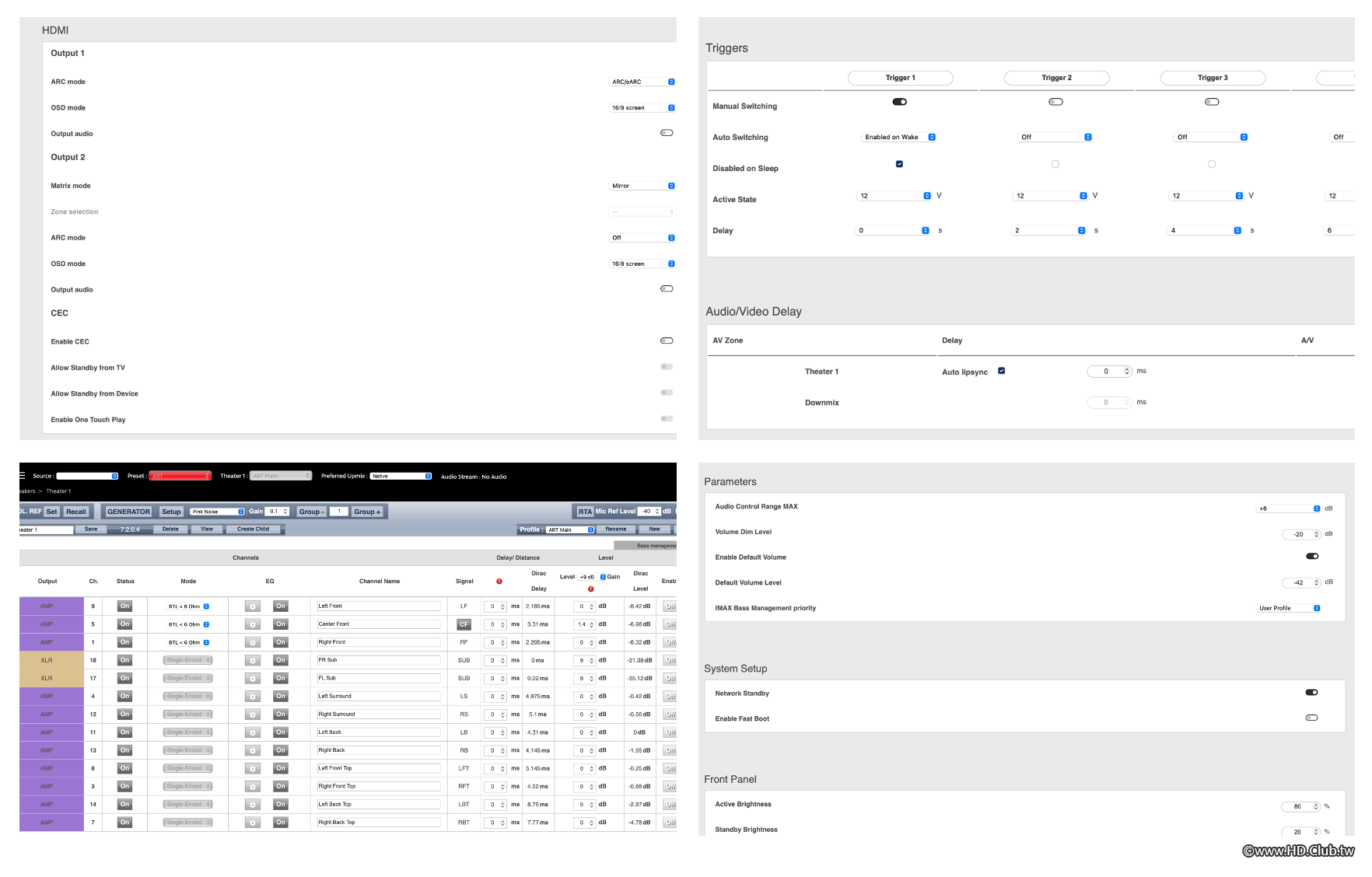1372x877 pixels.
Task: Toggle Manual Switching for Trigger 1
Action: tap(900, 102)
